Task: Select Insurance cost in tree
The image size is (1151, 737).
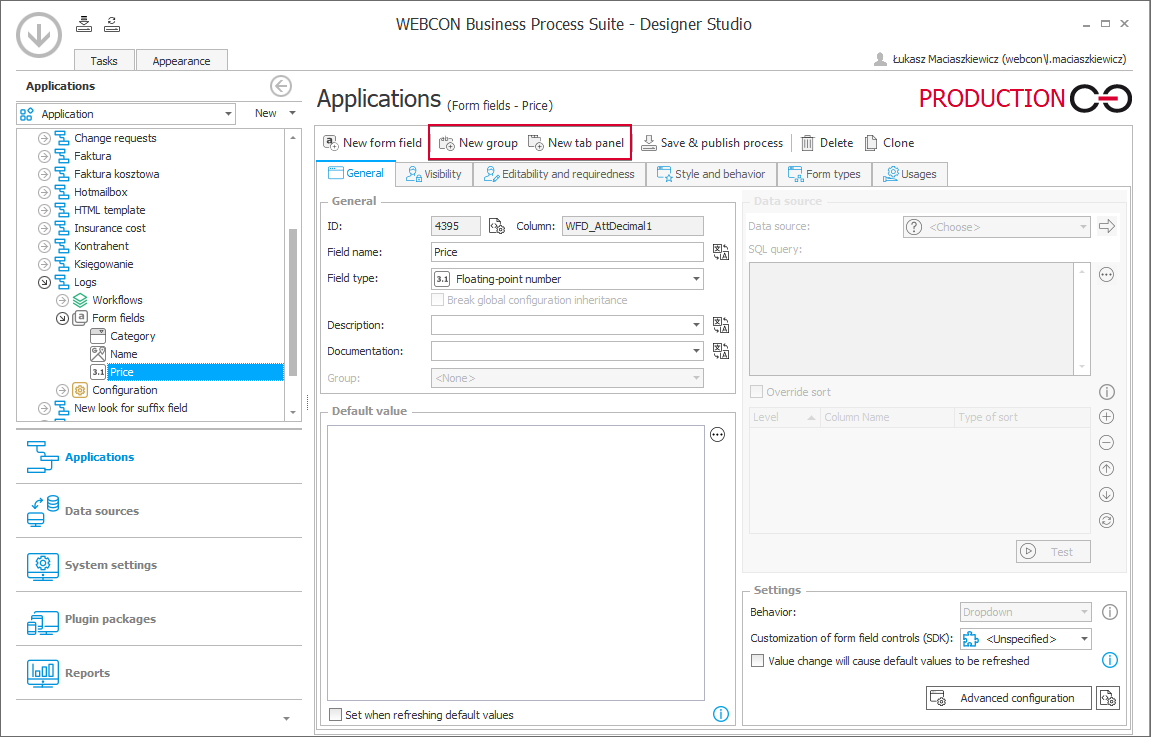Action: 109,228
